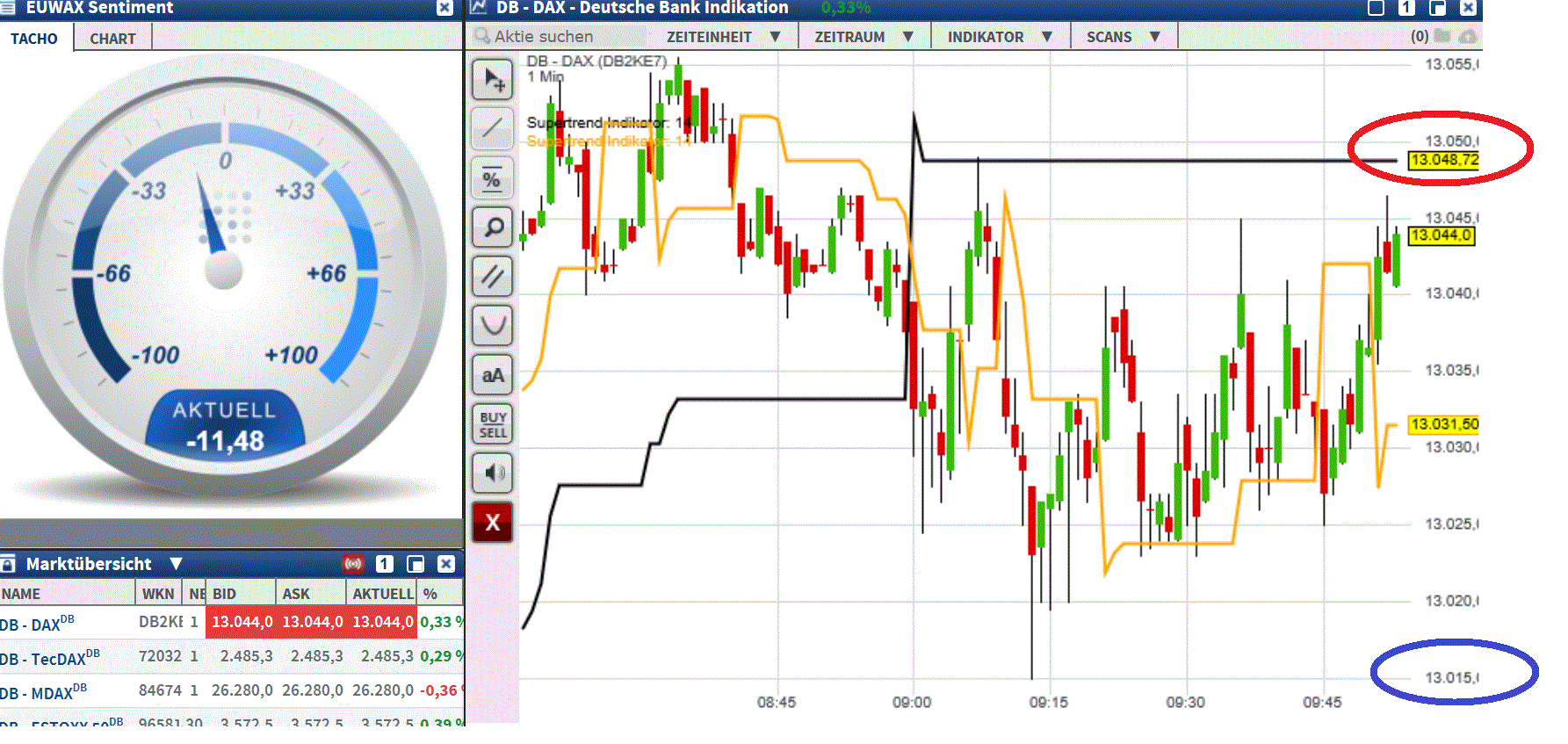The image size is (1568, 744).
Task: Click the red X delete drawings button
Action: 493,523
